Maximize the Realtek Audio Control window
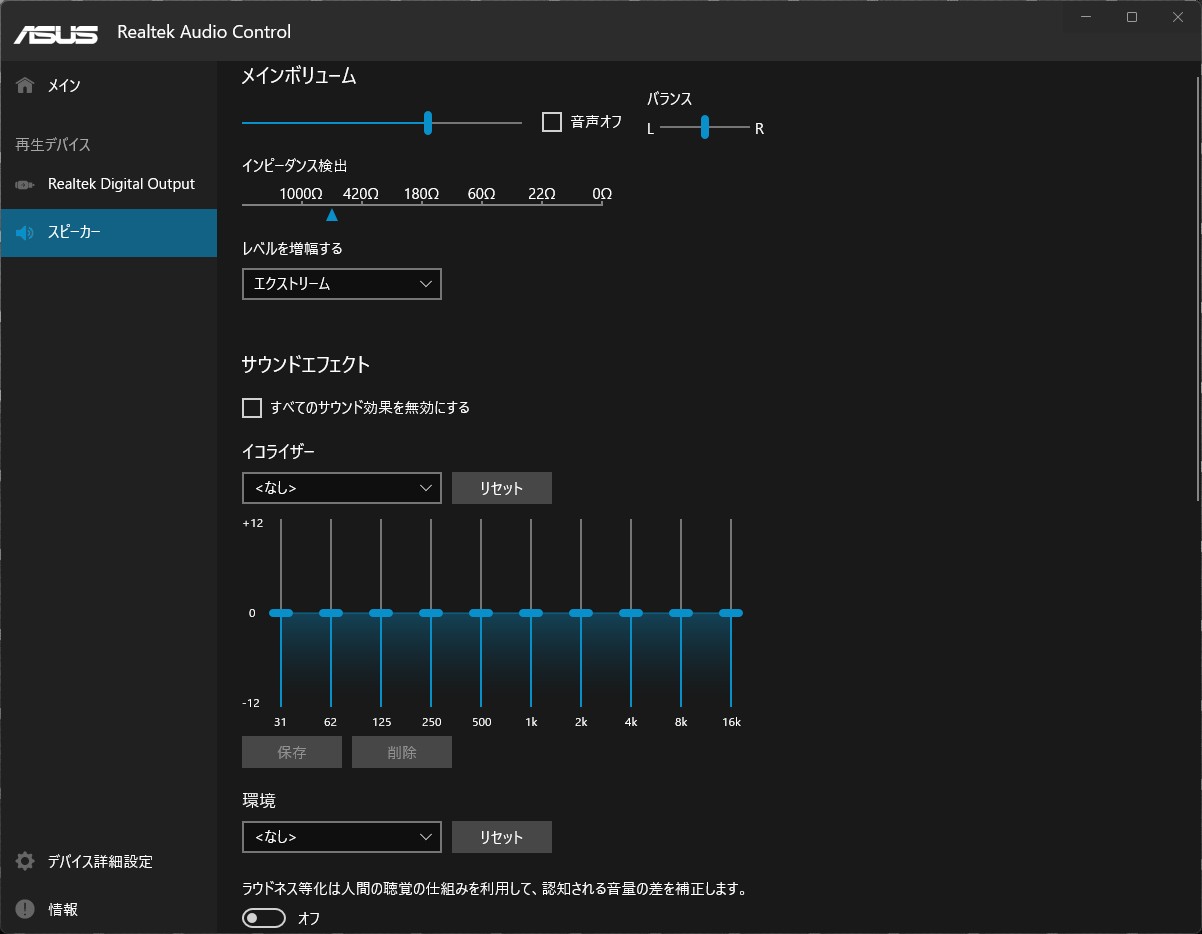Image resolution: width=1202 pixels, height=934 pixels. point(1131,17)
